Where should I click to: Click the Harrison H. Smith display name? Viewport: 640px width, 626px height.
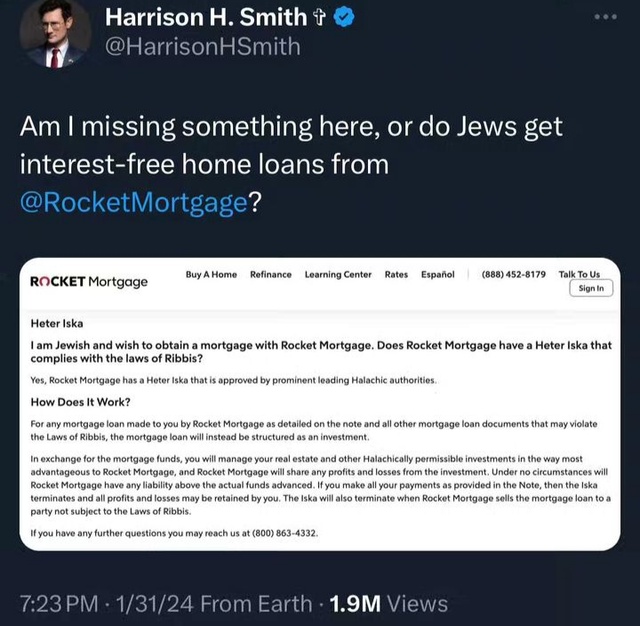tap(205, 17)
